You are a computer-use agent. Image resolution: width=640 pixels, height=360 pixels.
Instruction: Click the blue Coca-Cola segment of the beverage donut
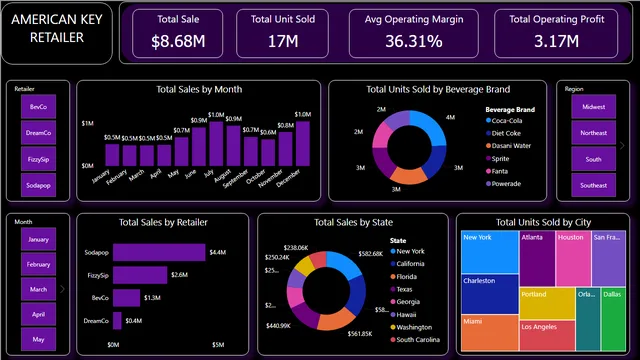432,127
